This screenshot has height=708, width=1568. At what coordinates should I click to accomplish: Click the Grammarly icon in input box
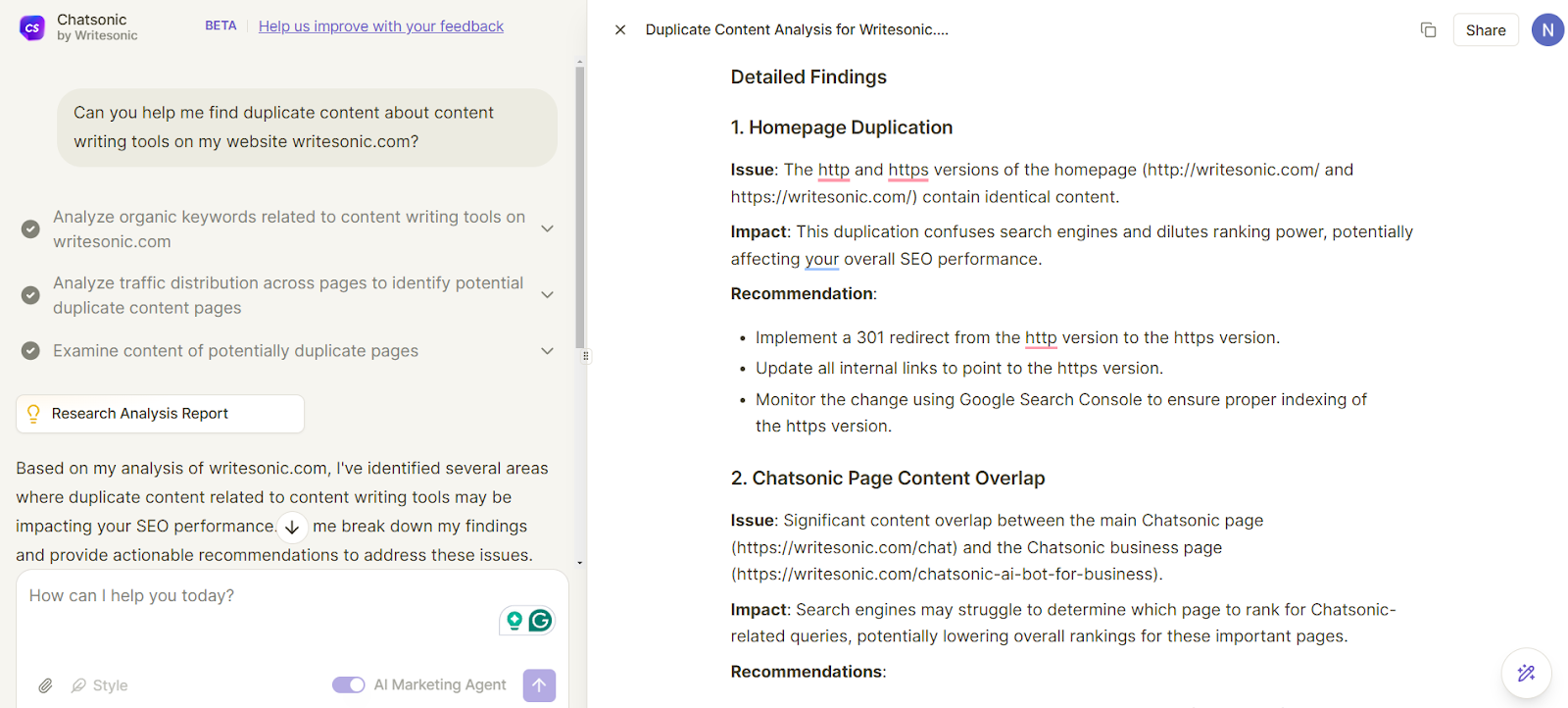point(540,621)
